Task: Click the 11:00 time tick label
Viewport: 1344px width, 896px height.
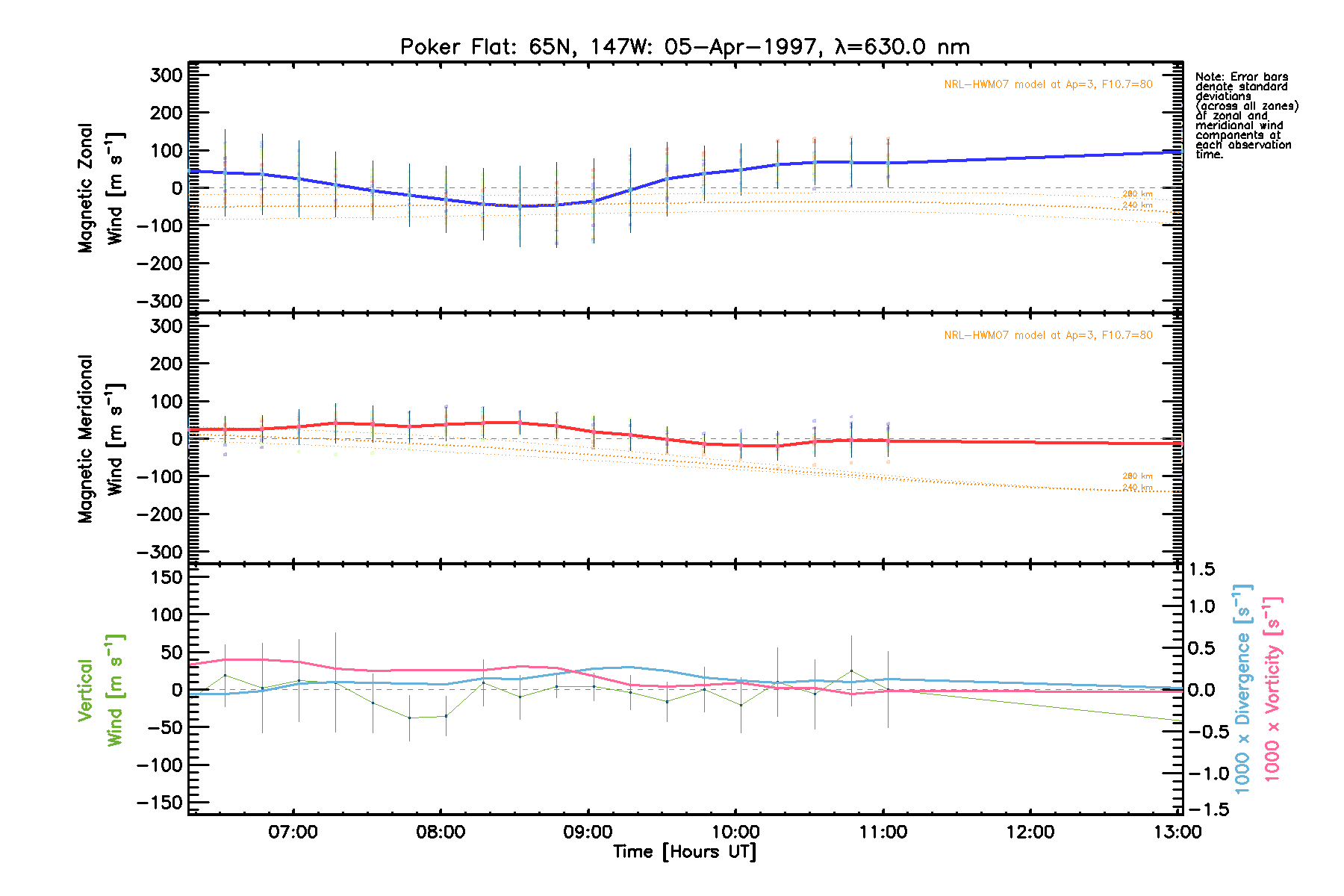Action: pos(883,833)
